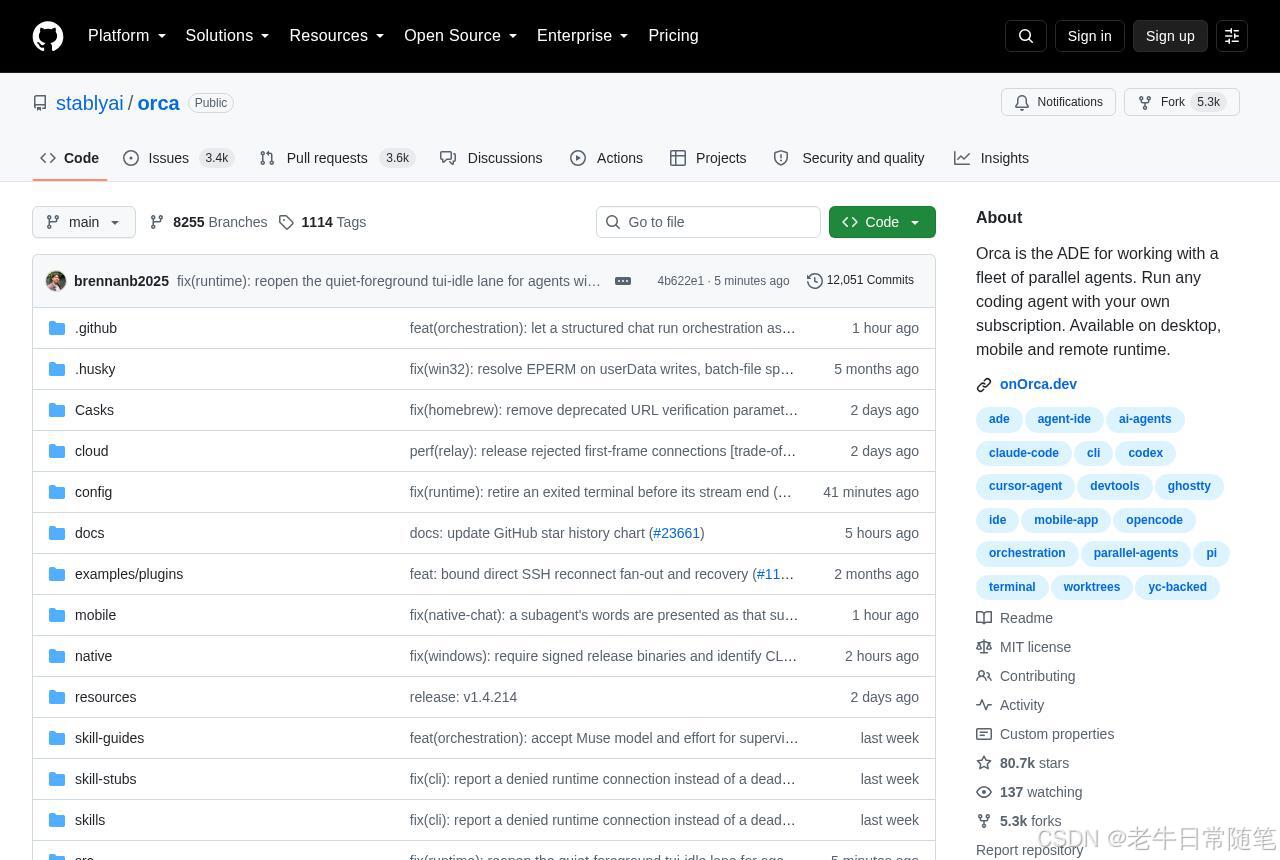Switch to the Issues tab
Screen dimensions: 1280x860
click(178, 158)
